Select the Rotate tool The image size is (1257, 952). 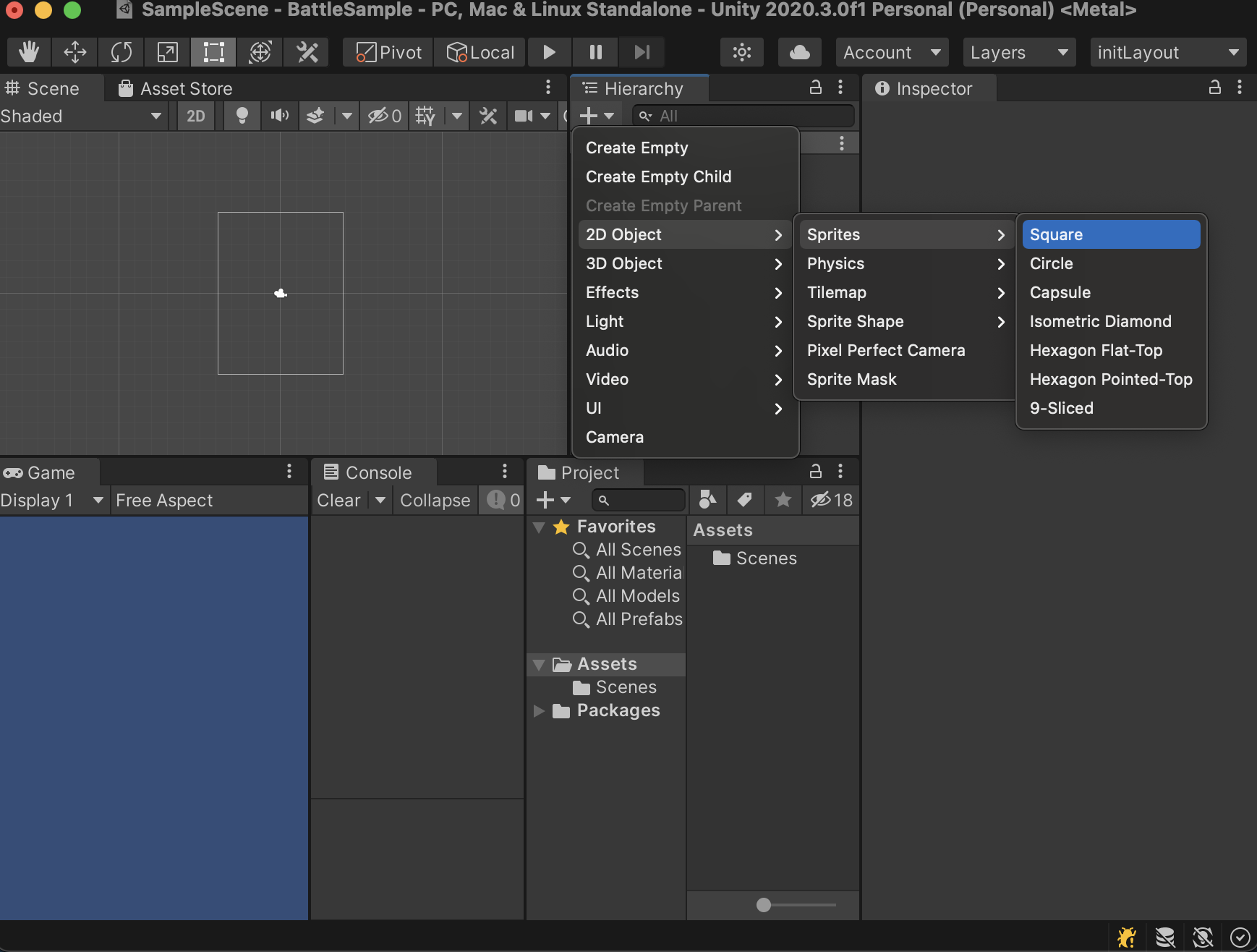tap(122, 52)
